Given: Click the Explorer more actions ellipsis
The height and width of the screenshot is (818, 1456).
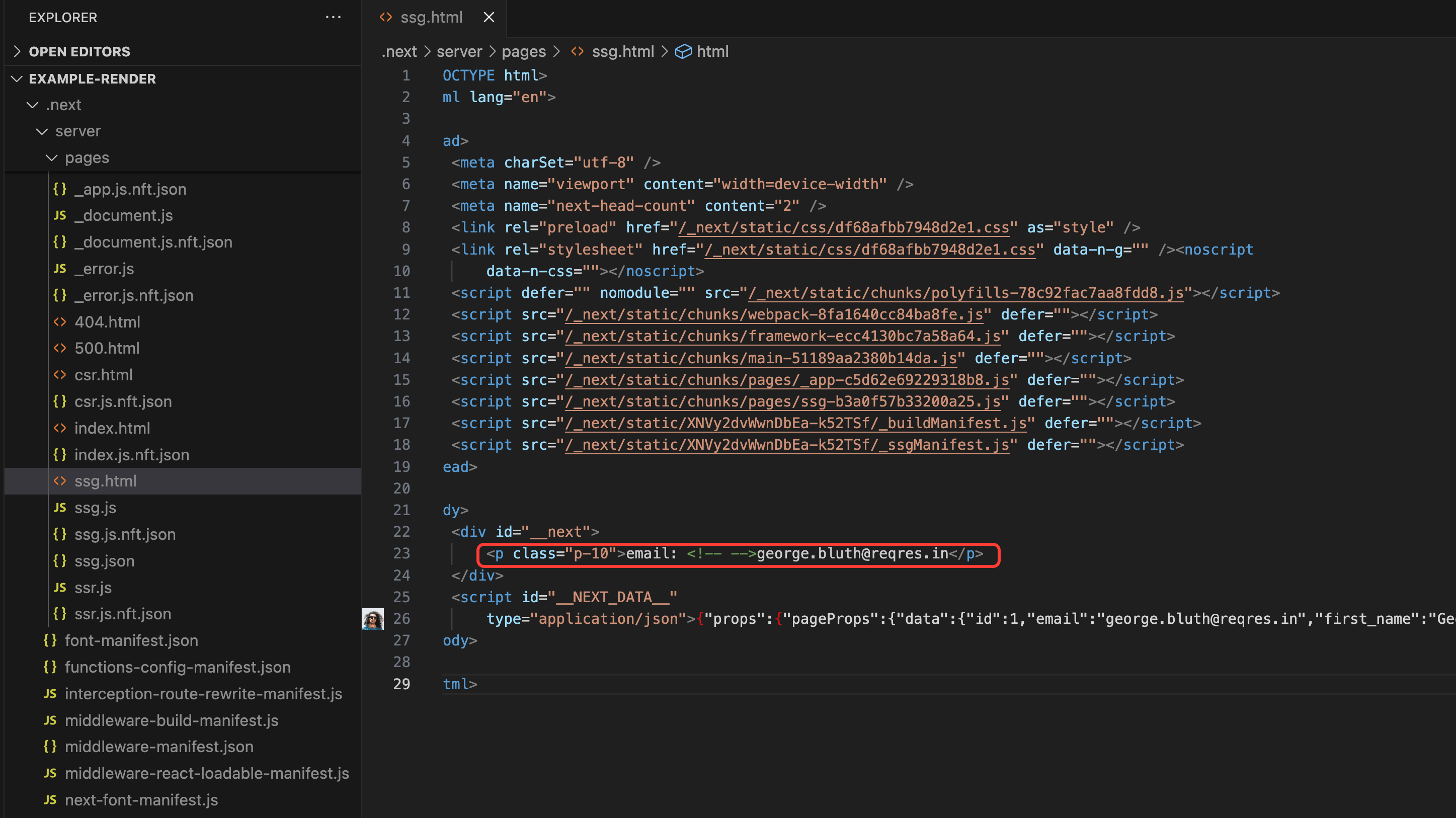Looking at the screenshot, I should click(x=333, y=18).
